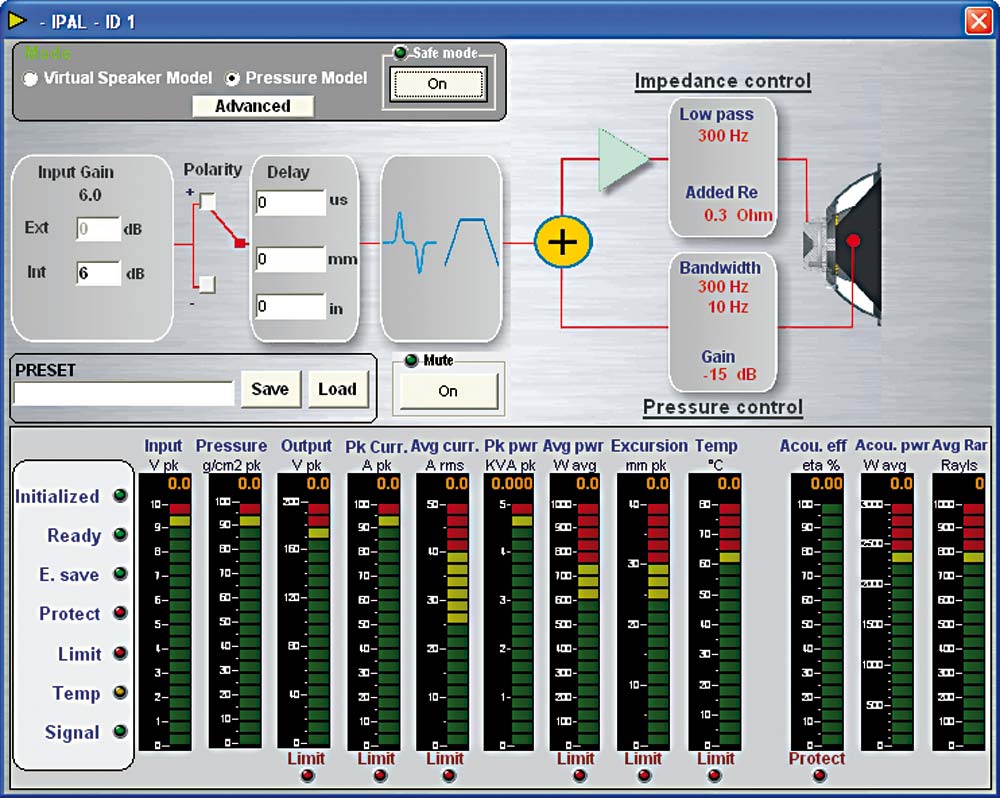This screenshot has width=1000, height=798.
Task: Click the yellow summing plus junction icon
Action: click(562, 242)
